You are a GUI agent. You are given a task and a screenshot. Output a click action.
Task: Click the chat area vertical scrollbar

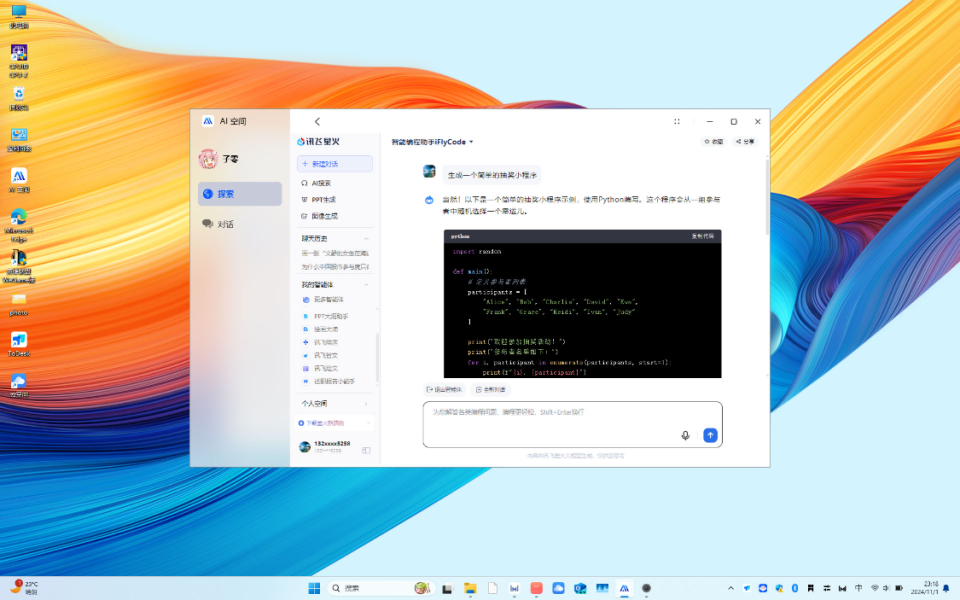pyautogui.click(x=767, y=197)
